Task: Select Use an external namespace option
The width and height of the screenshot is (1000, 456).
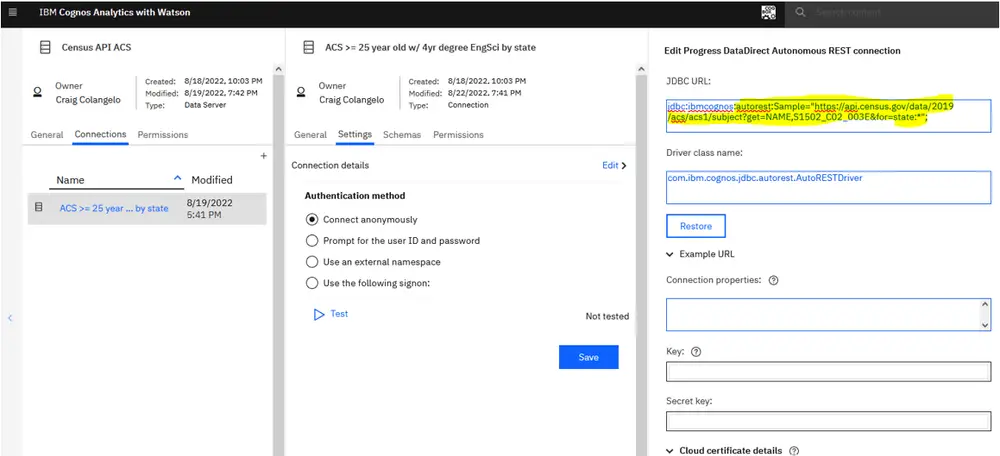Action: pyautogui.click(x=312, y=261)
